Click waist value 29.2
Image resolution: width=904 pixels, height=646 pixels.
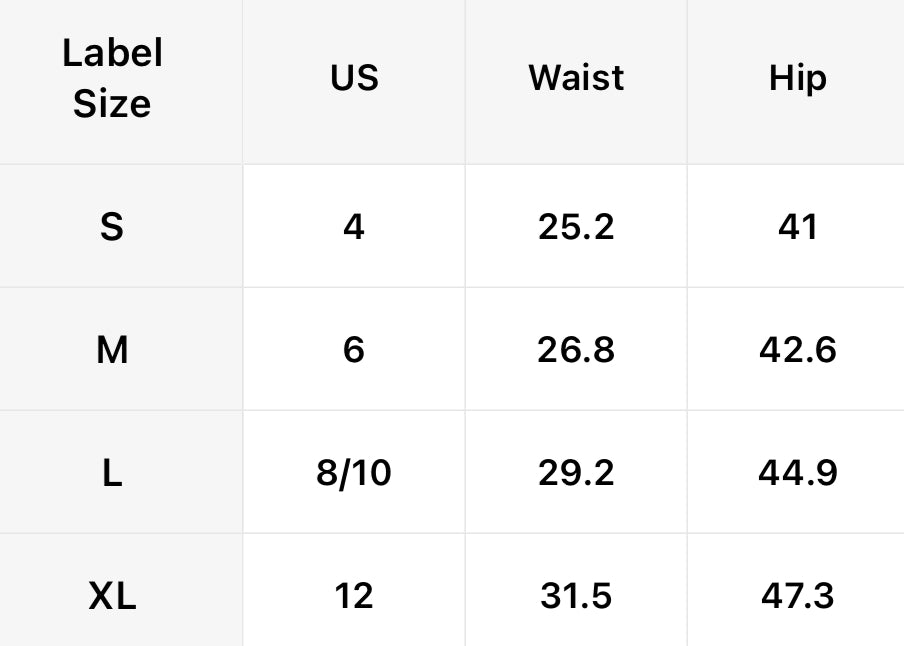tap(576, 473)
